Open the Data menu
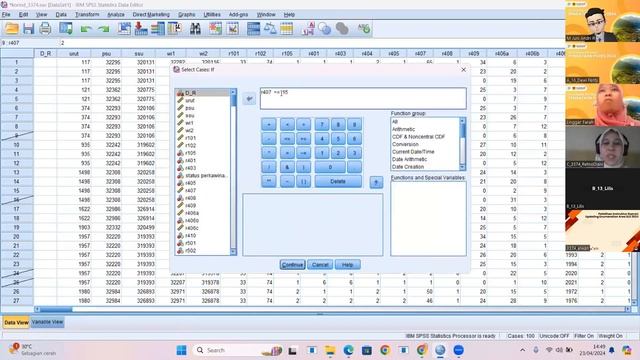The image size is (640, 360). tap(61, 14)
